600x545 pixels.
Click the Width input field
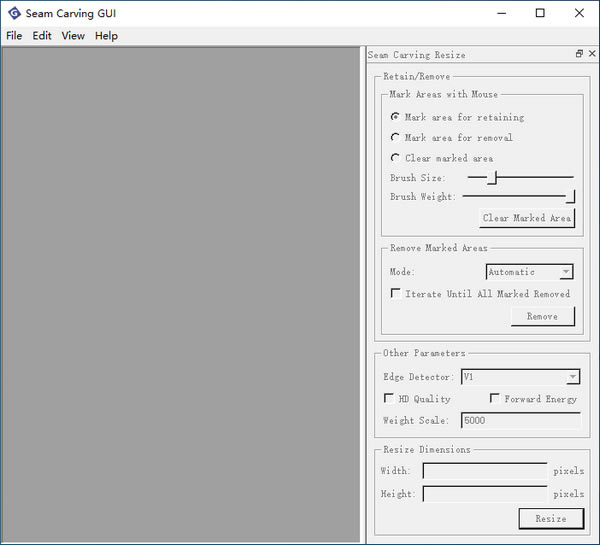pyautogui.click(x=485, y=471)
